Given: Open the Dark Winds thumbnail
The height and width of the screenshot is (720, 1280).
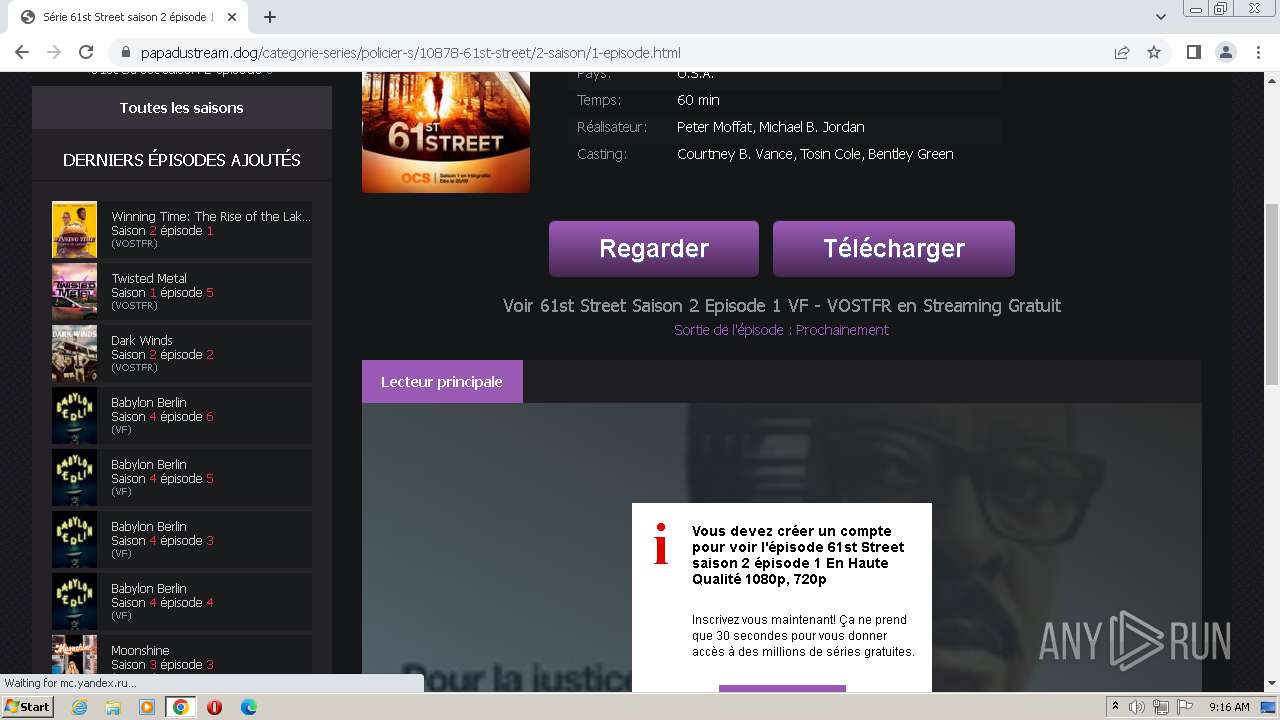Looking at the screenshot, I should 74,354.
